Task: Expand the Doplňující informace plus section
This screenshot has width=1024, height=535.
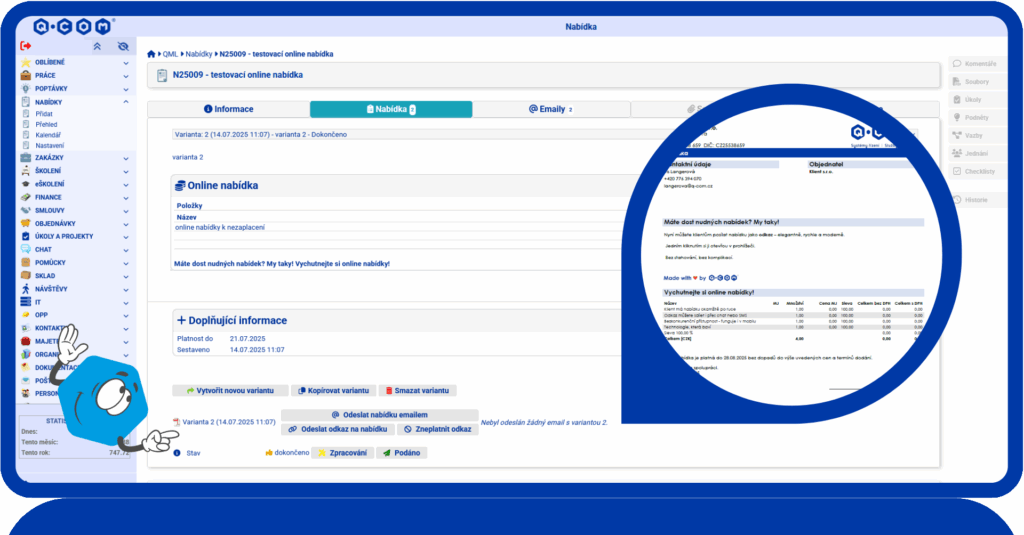Action: (x=182, y=320)
